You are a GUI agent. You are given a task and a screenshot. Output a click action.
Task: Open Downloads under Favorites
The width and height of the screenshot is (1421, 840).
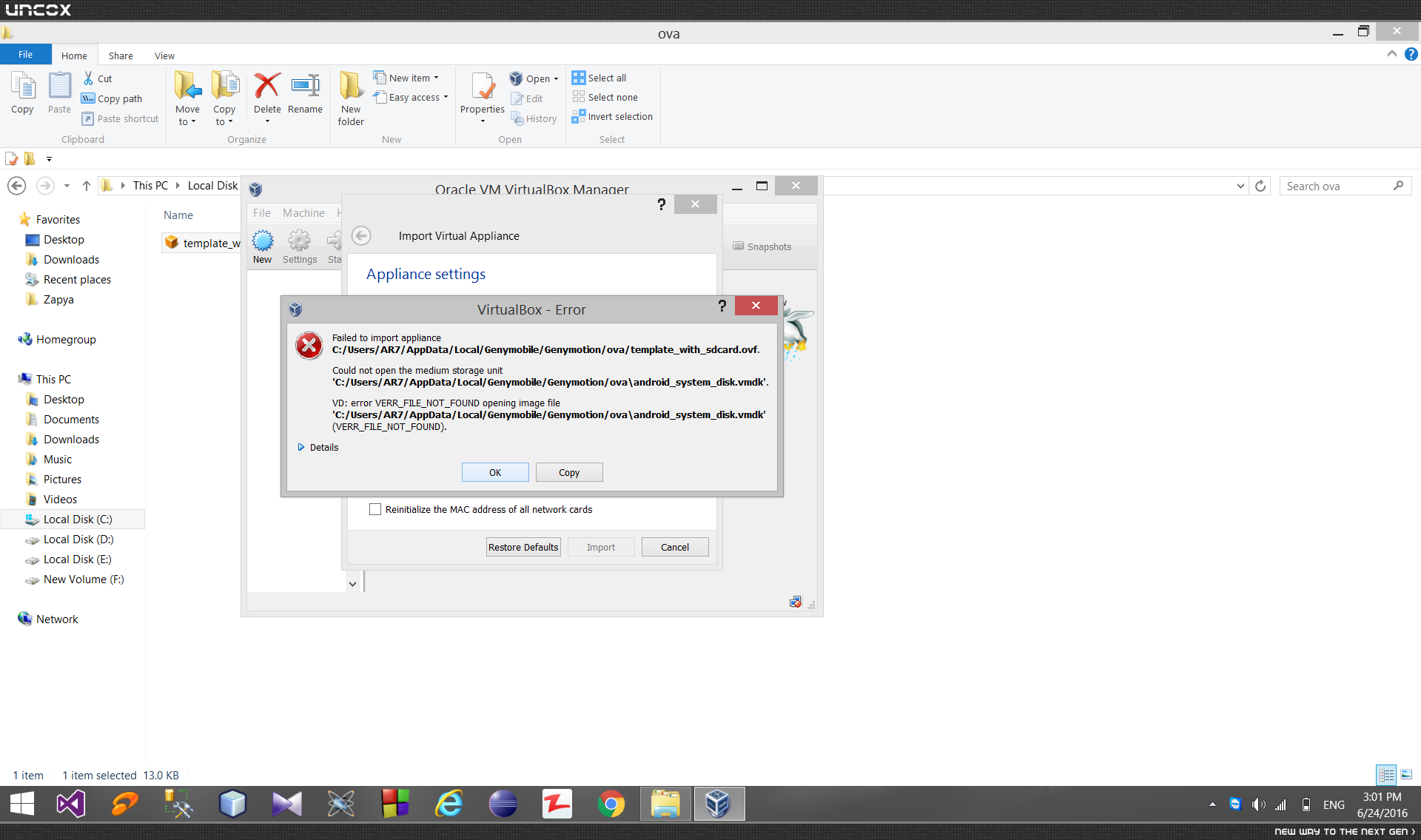pos(71,259)
